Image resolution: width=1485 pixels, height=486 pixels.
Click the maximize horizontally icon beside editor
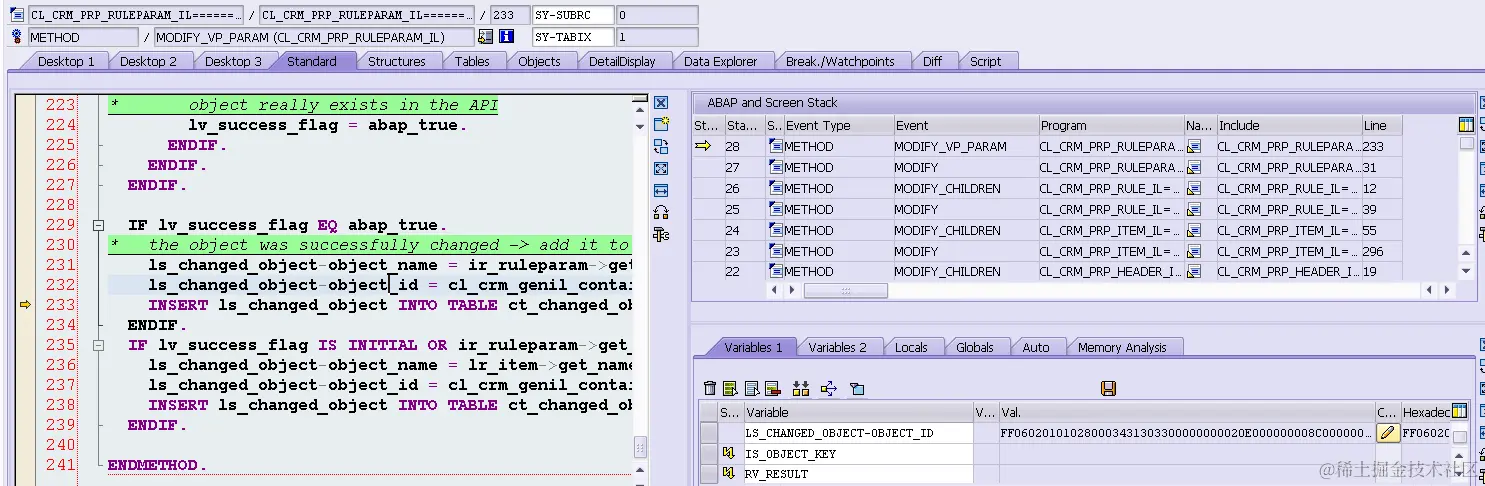coord(661,190)
